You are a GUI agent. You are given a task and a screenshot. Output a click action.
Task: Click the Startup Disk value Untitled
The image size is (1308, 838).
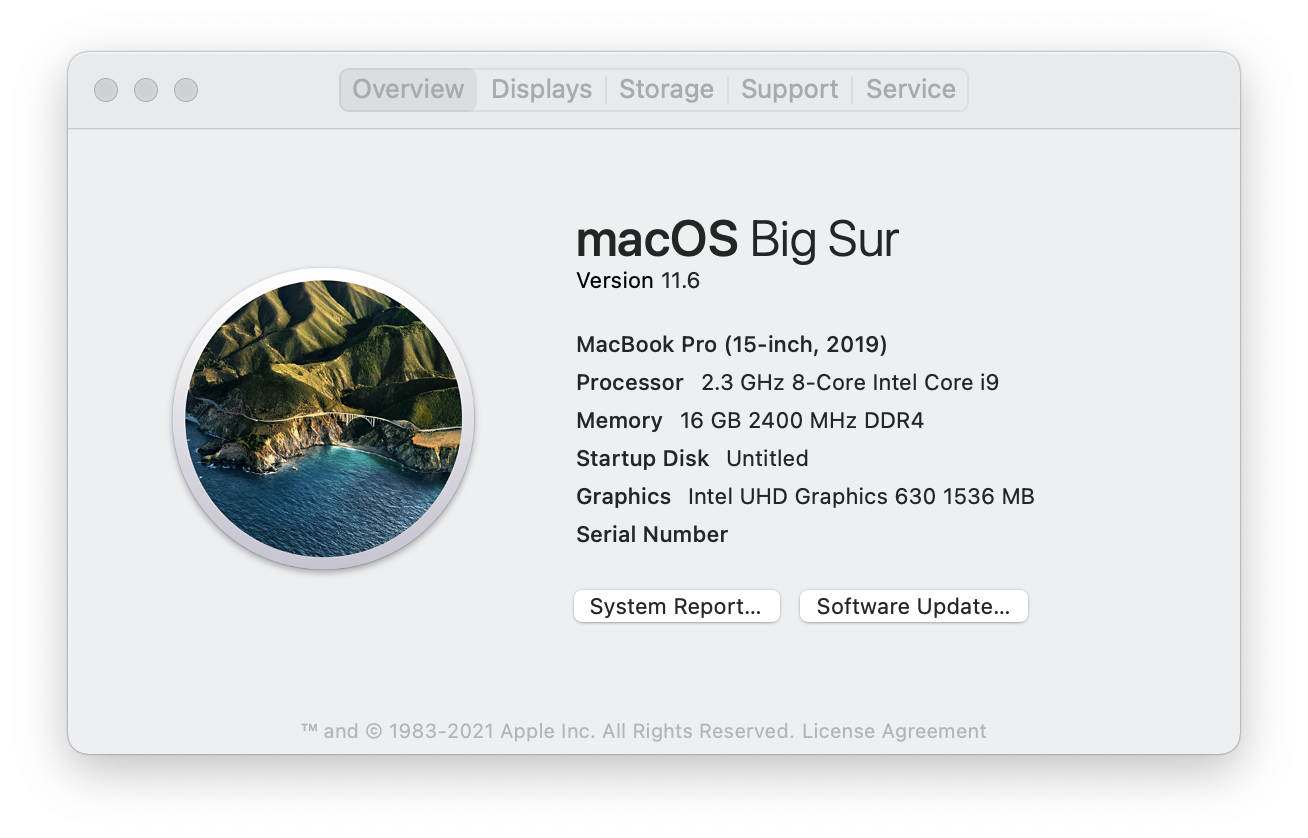tap(767, 459)
